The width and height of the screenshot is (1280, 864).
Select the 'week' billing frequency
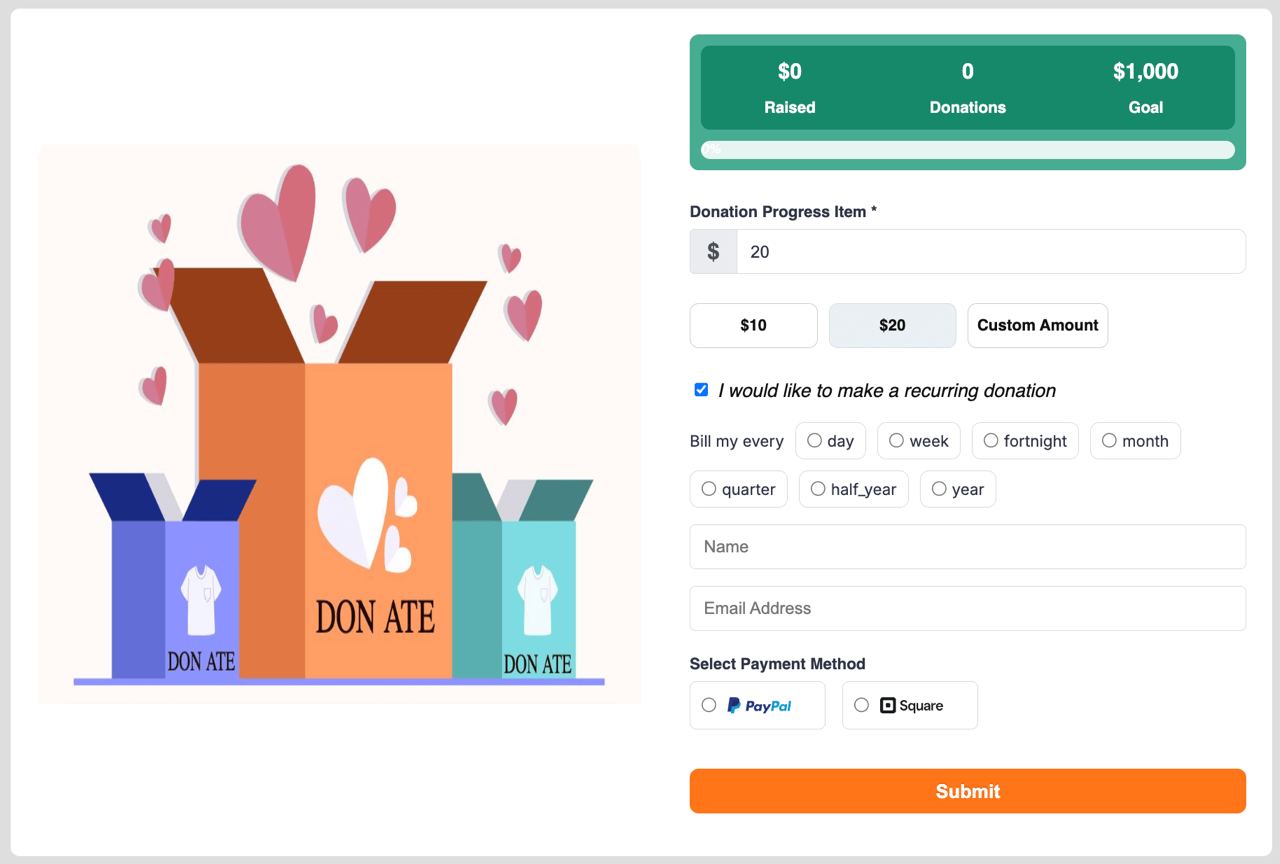895,440
